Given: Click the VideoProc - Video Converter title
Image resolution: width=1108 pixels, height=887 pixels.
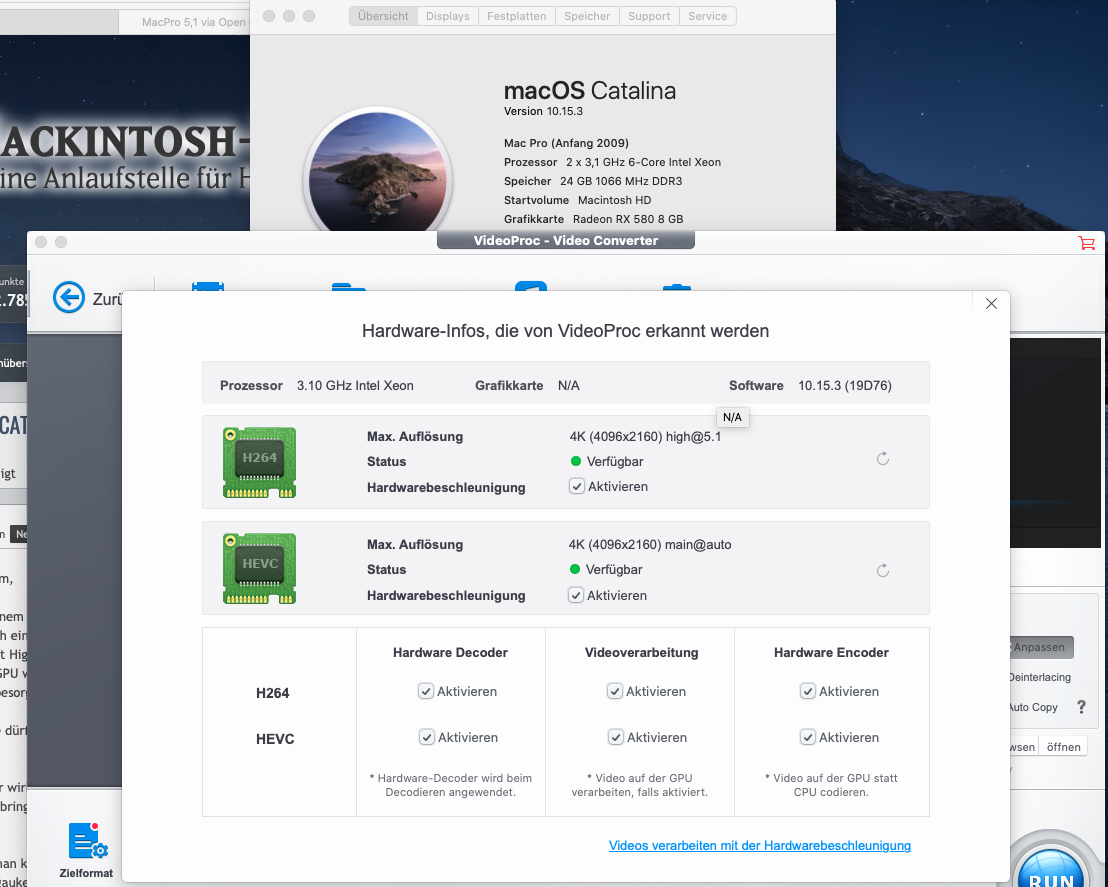Looking at the screenshot, I should tap(566, 240).
